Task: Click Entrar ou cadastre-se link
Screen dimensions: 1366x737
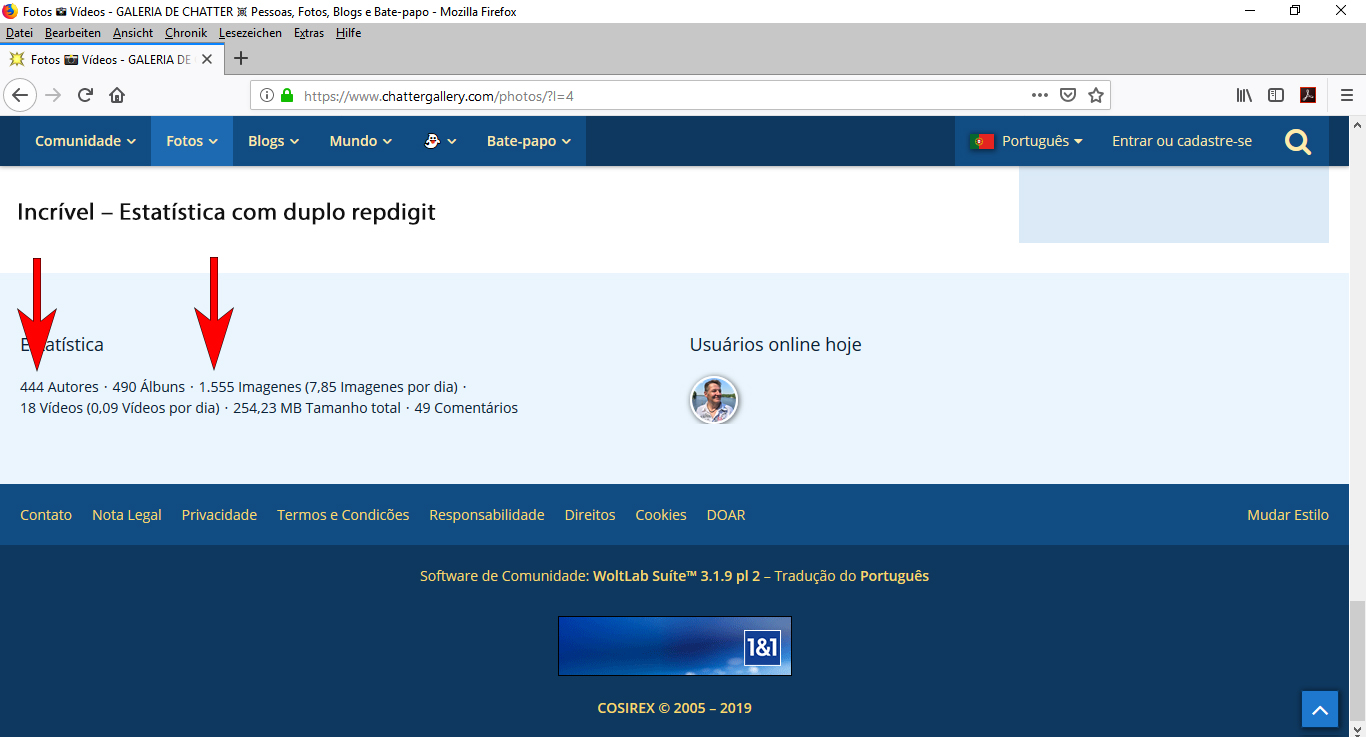Action: tap(1181, 141)
